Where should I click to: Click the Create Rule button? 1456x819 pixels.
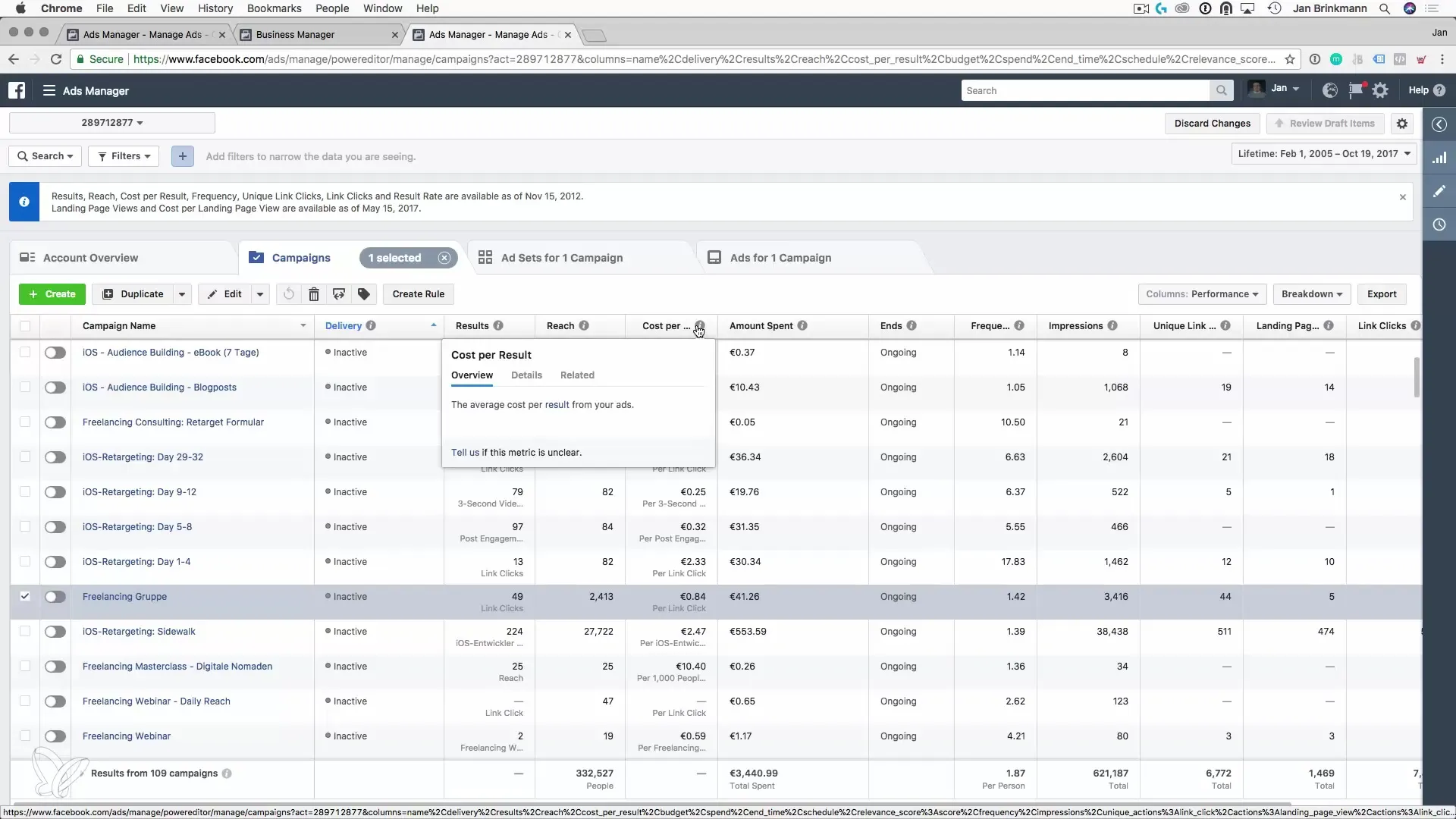click(419, 294)
